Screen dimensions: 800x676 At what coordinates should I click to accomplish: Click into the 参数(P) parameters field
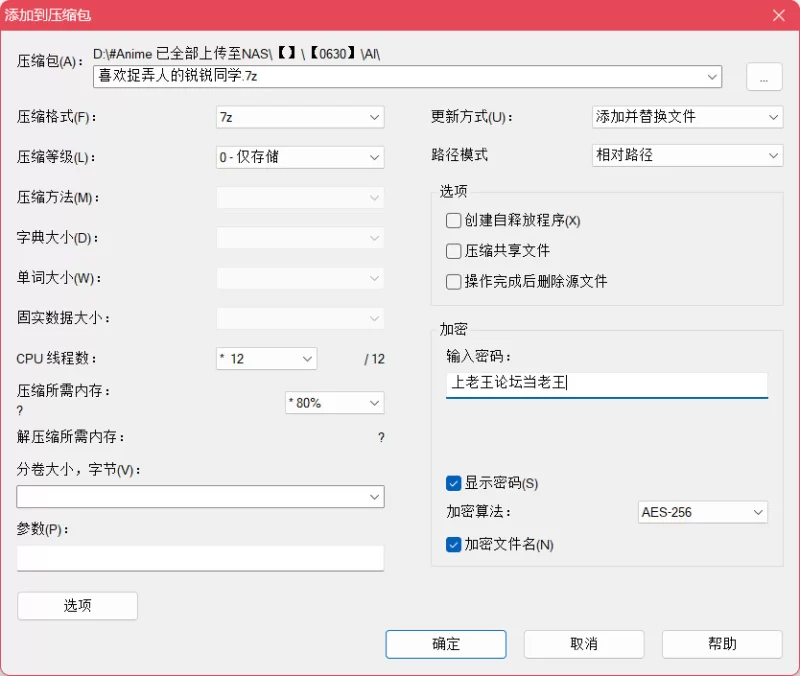tap(200, 558)
